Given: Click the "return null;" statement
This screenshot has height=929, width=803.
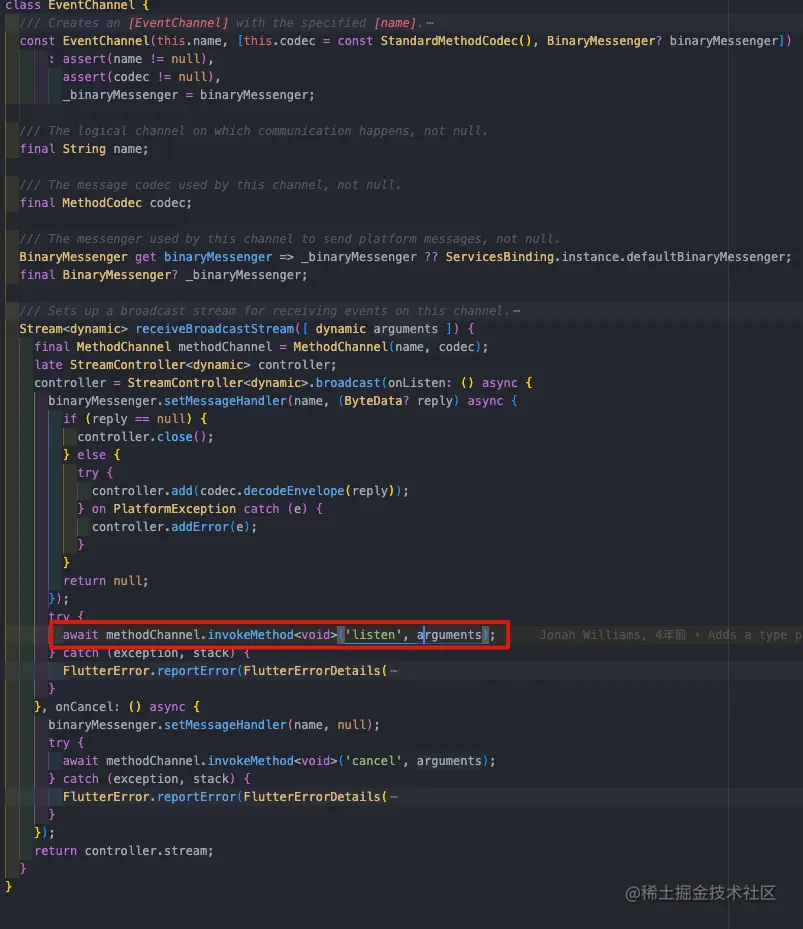Looking at the screenshot, I should [x=105, y=581].
